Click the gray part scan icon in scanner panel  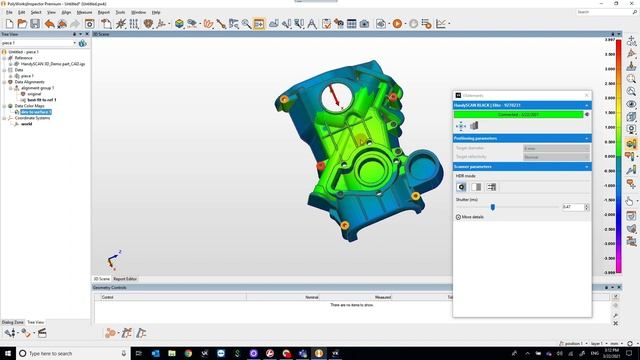(x=474, y=126)
